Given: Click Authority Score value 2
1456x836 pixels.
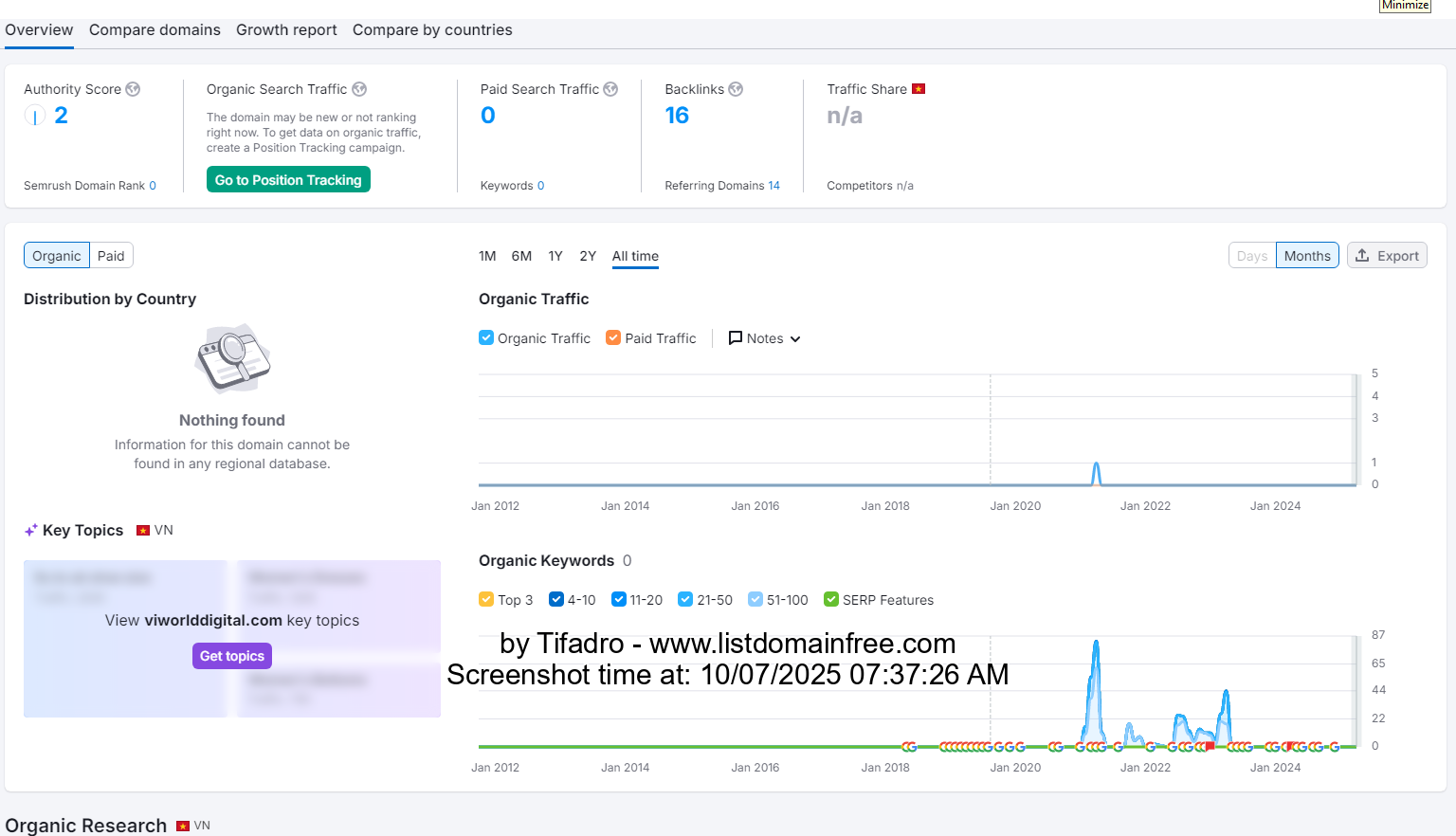Looking at the screenshot, I should tap(61, 116).
